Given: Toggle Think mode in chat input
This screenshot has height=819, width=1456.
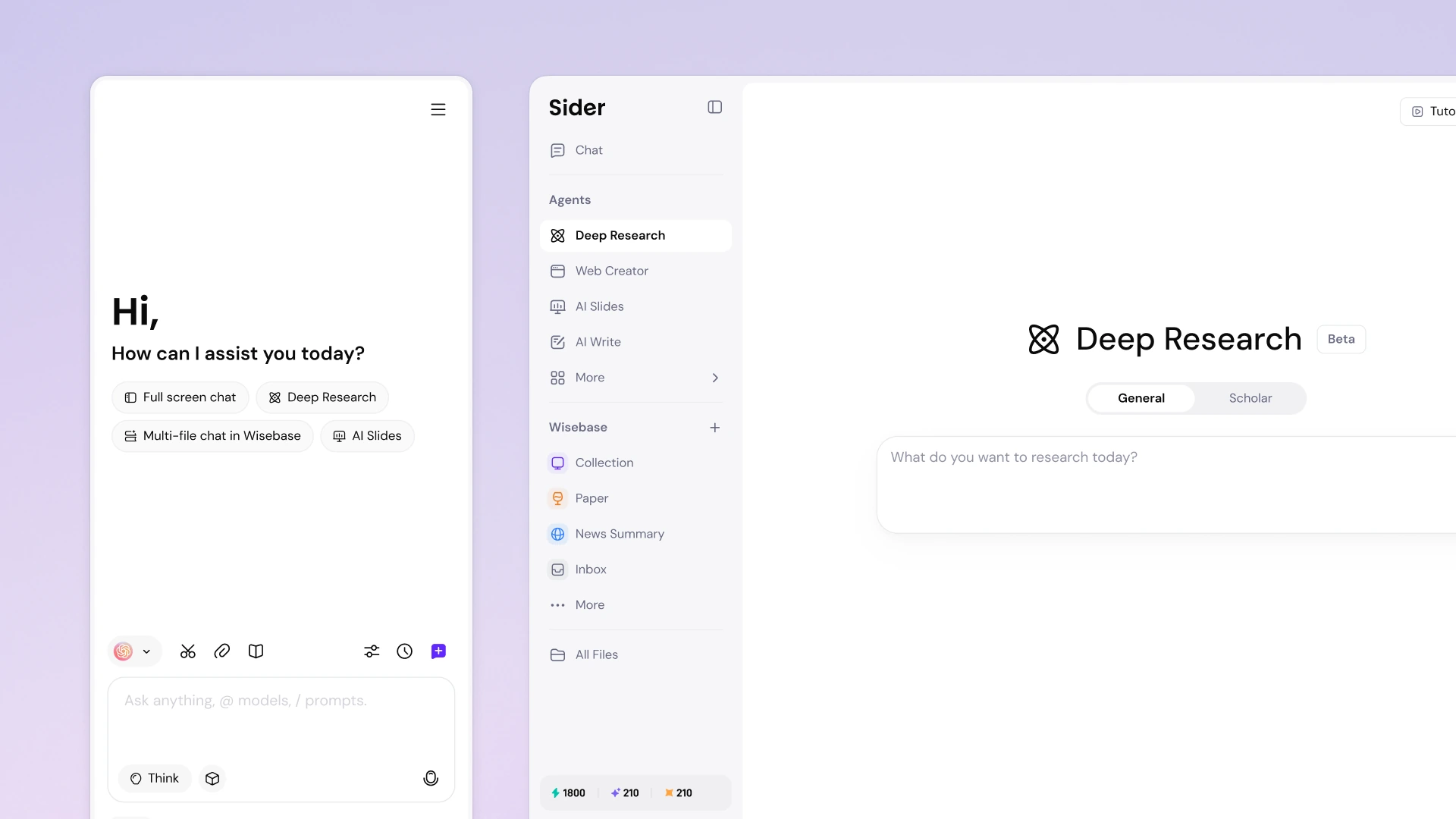Looking at the screenshot, I should click(155, 779).
